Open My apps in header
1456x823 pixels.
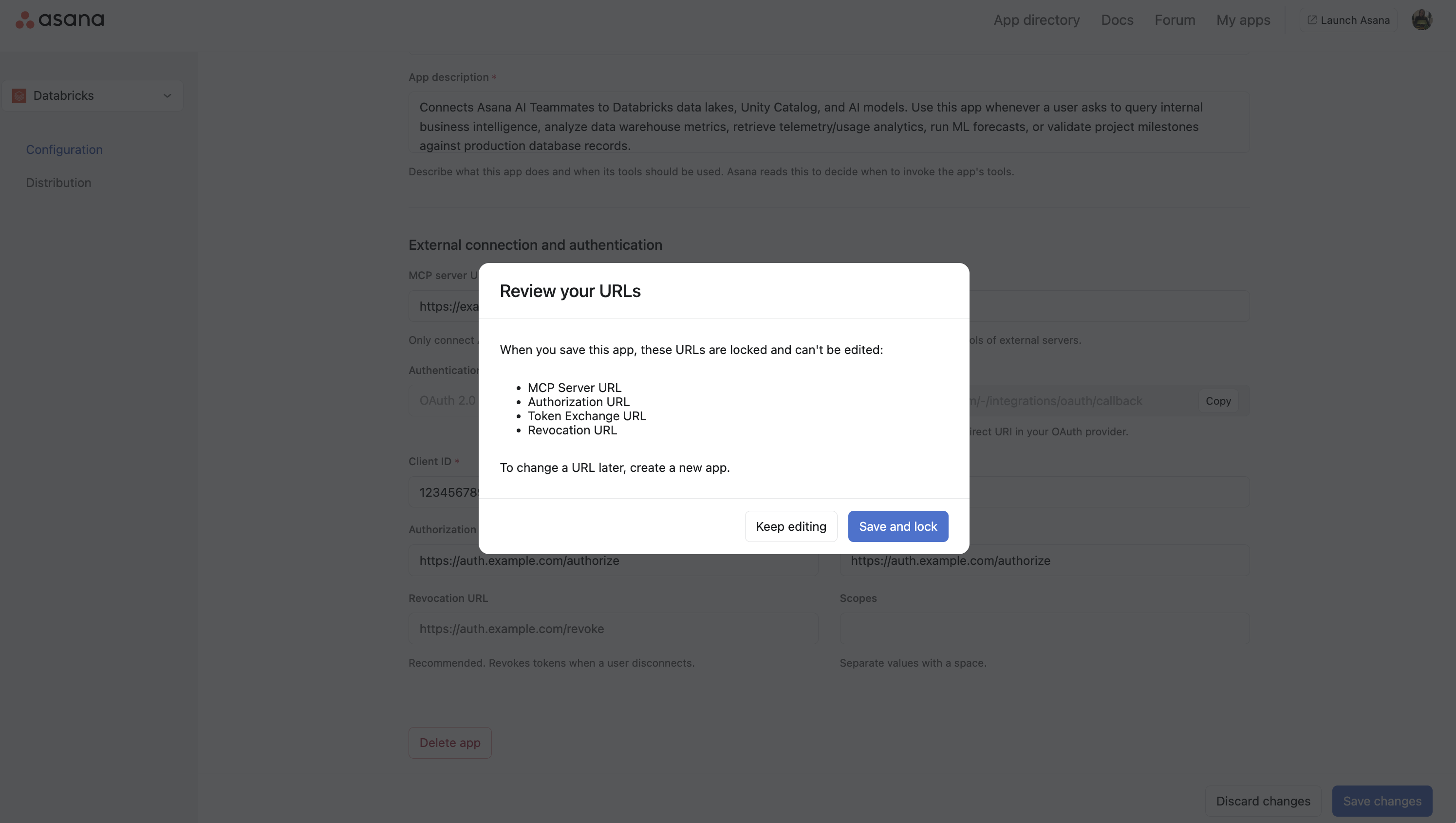pyautogui.click(x=1243, y=20)
